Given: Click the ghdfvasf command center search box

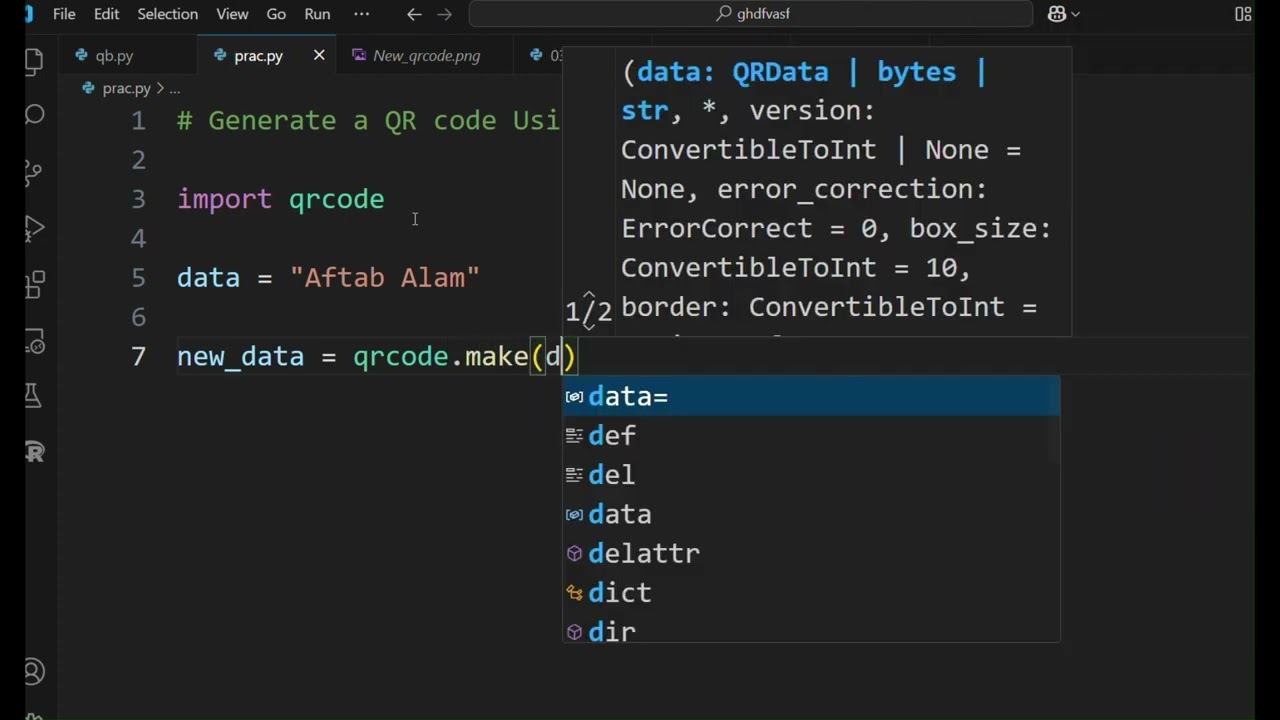Looking at the screenshot, I should tap(750, 14).
